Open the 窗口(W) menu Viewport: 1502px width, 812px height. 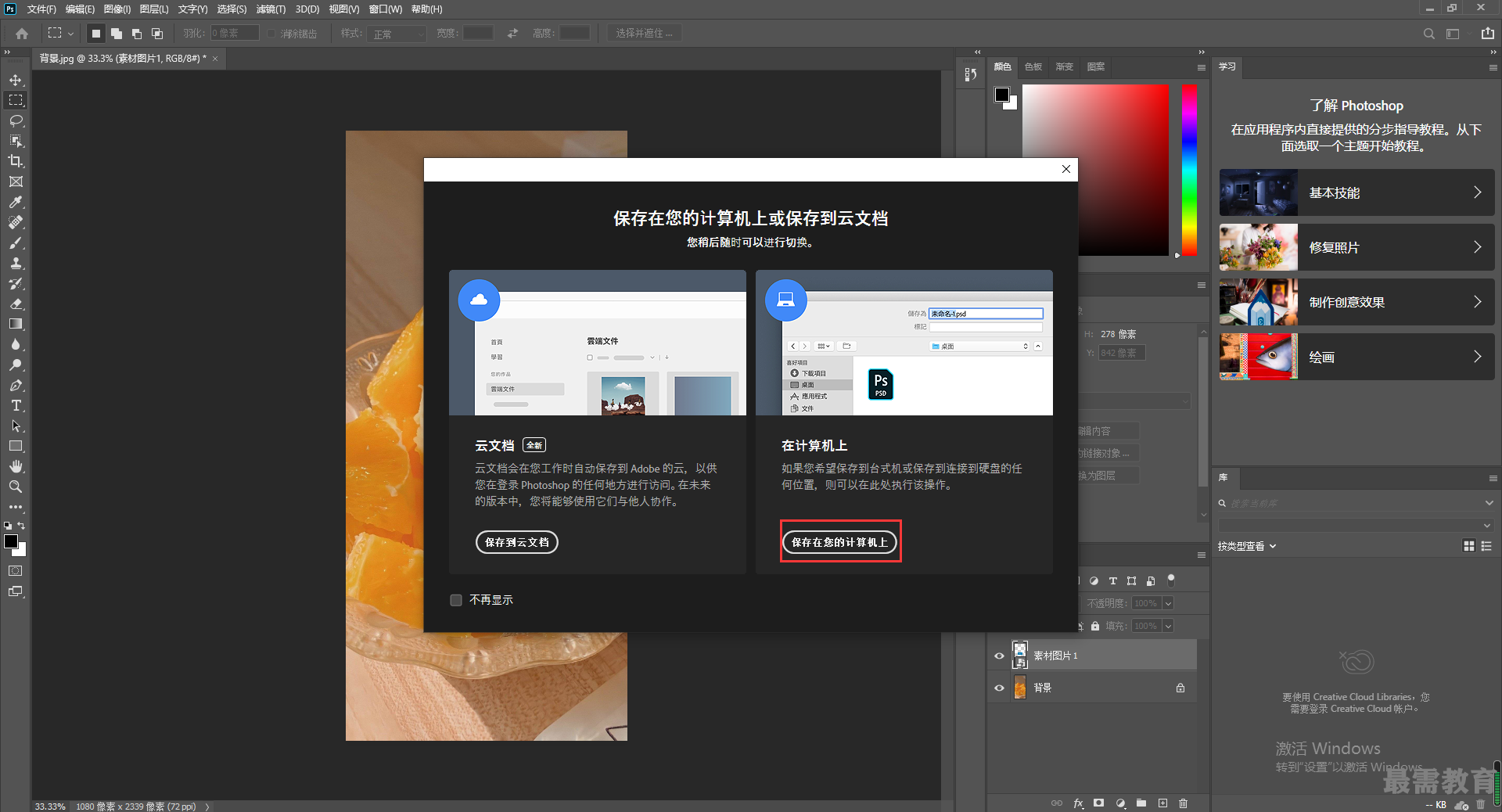[385, 9]
